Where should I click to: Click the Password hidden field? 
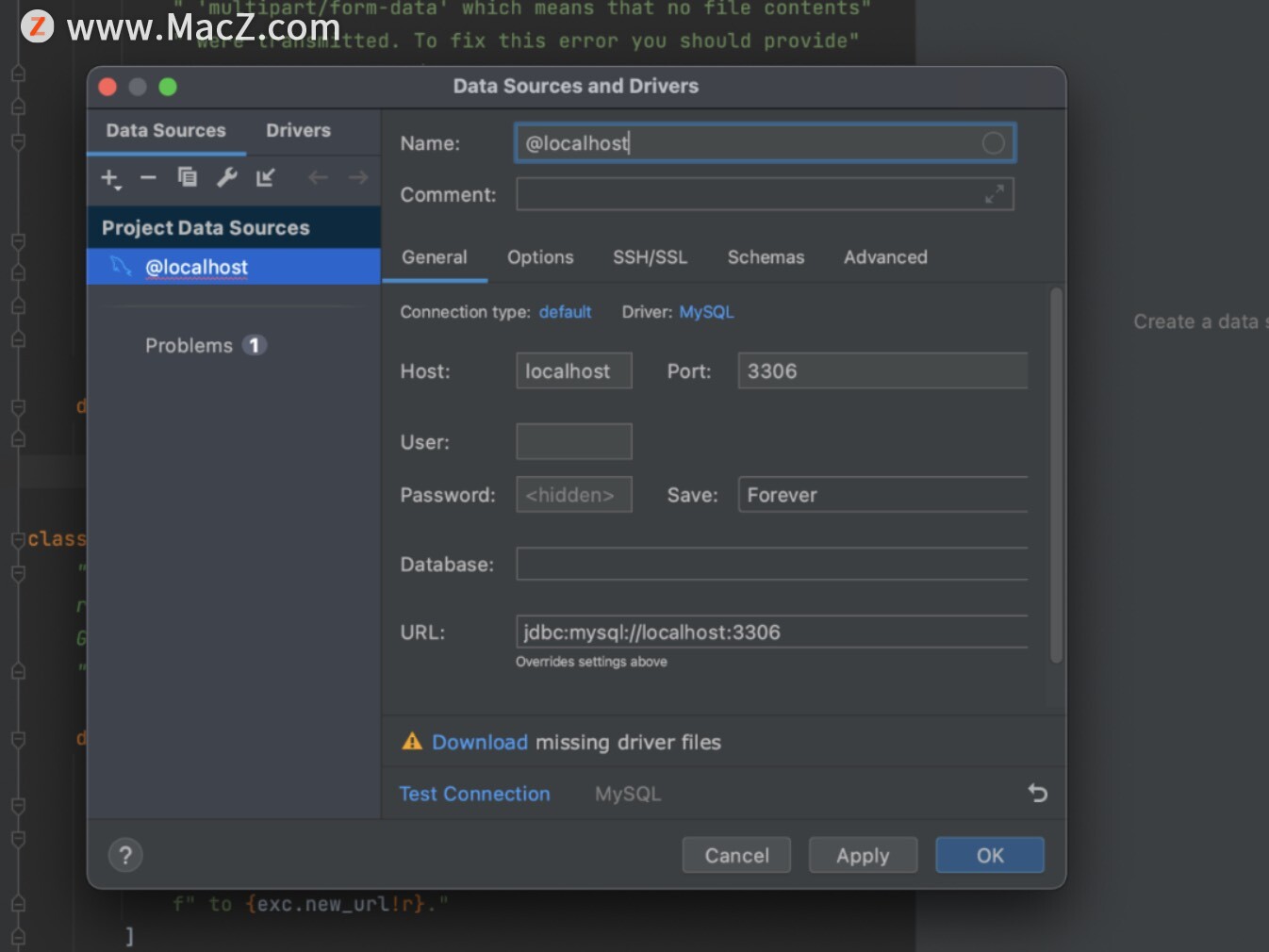point(574,495)
